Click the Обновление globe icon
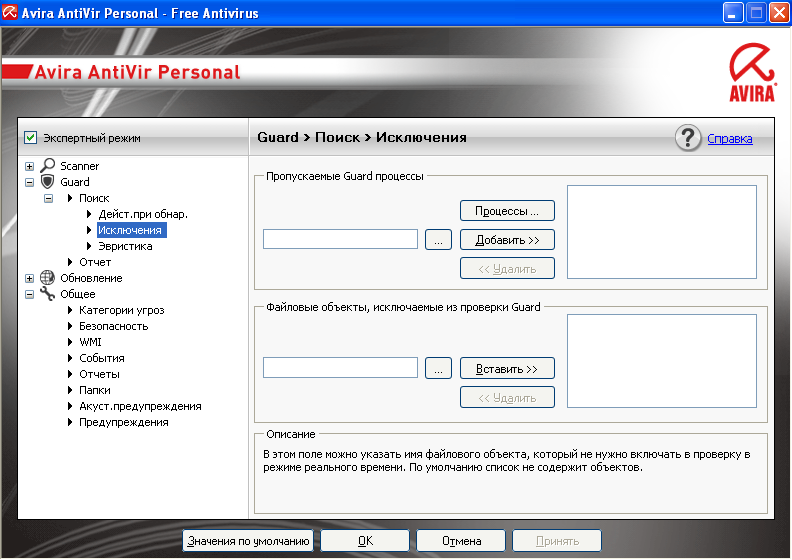The image size is (792, 560). click(x=47, y=278)
